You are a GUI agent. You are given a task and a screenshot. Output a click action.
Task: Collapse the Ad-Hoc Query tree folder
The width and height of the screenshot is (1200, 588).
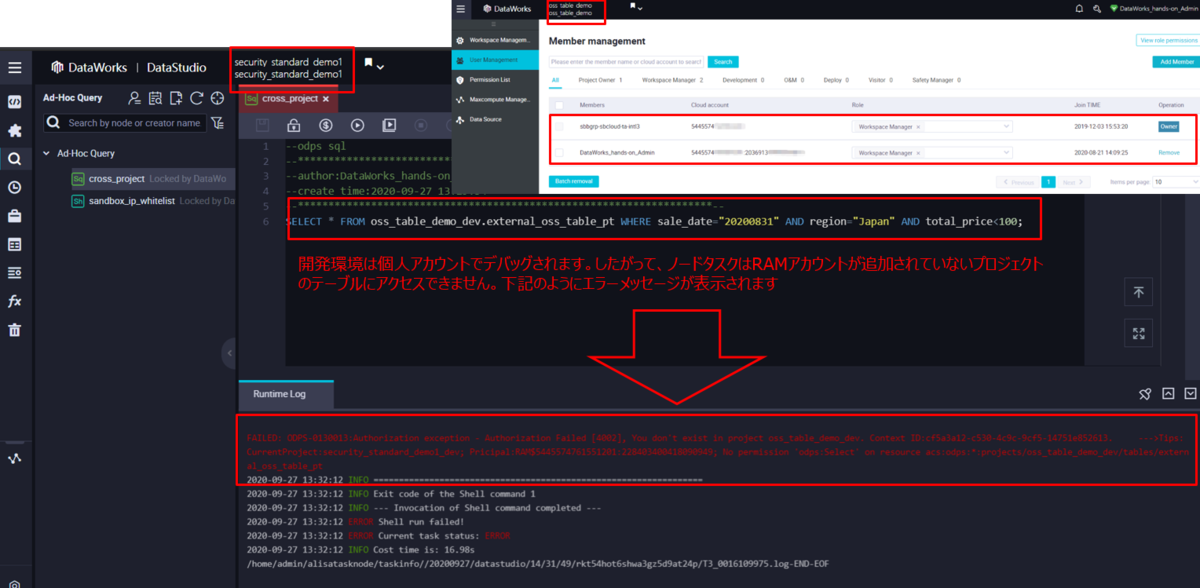pyautogui.click(x=47, y=154)
